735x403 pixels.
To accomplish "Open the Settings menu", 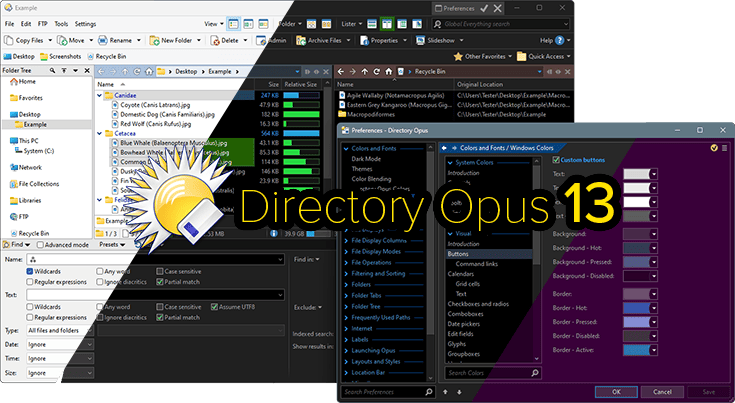I will pos(85,24).
